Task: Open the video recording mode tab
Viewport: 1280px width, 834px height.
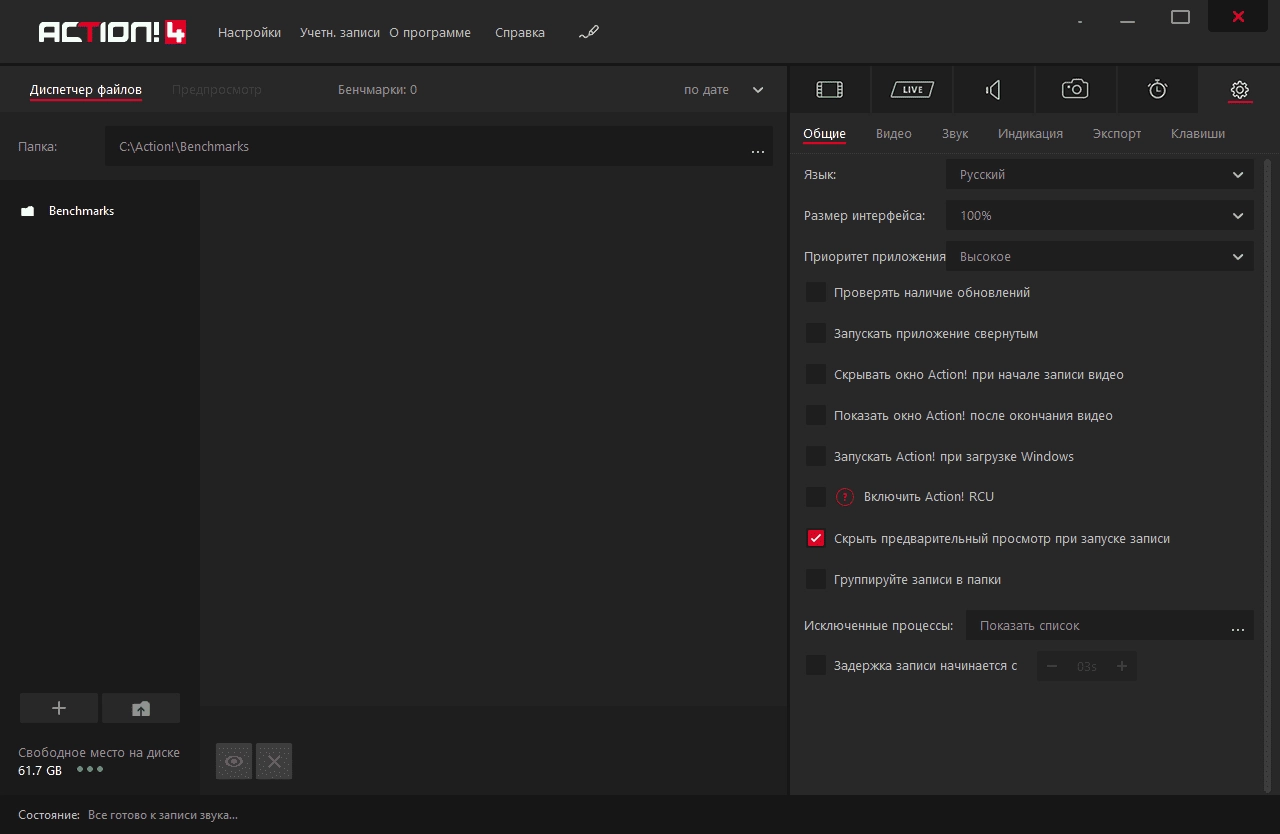Action: [830, 90]
